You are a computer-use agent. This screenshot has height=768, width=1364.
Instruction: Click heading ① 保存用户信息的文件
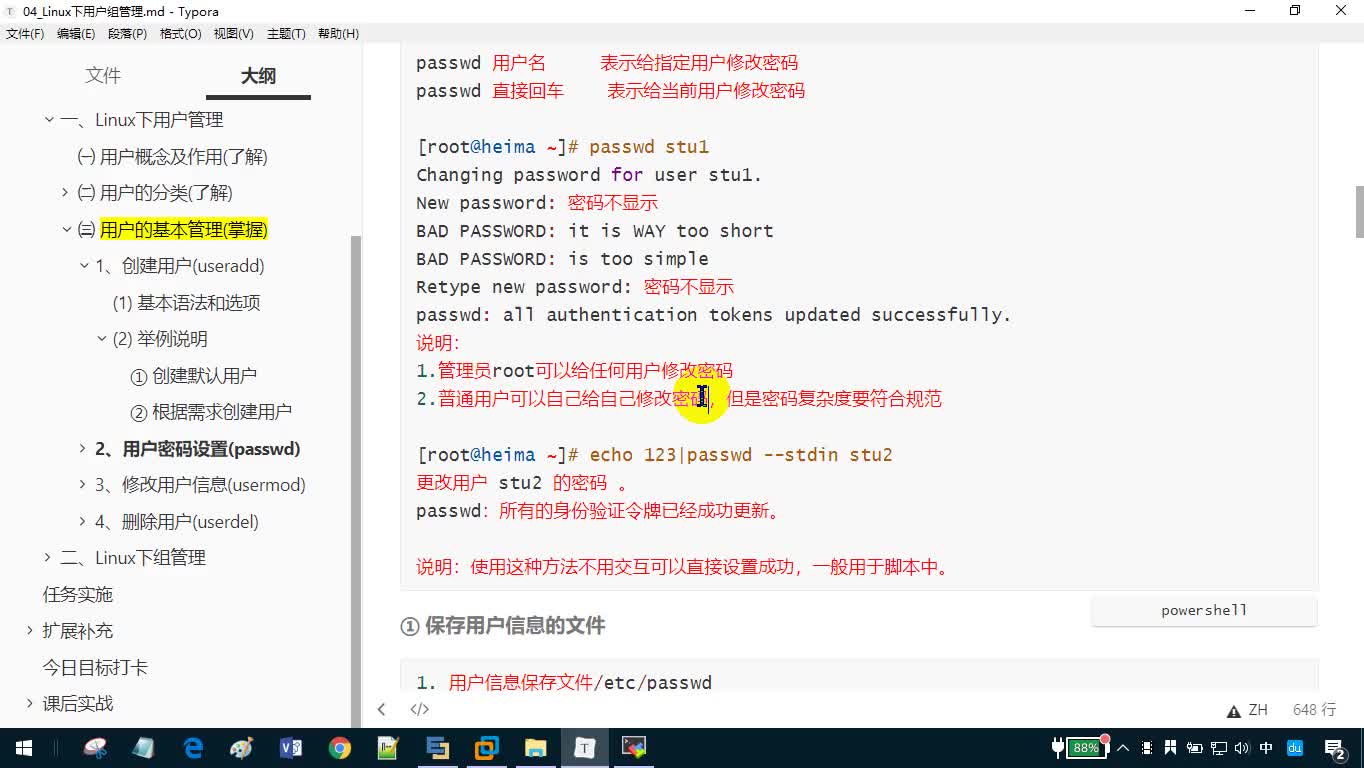point(503,626)
